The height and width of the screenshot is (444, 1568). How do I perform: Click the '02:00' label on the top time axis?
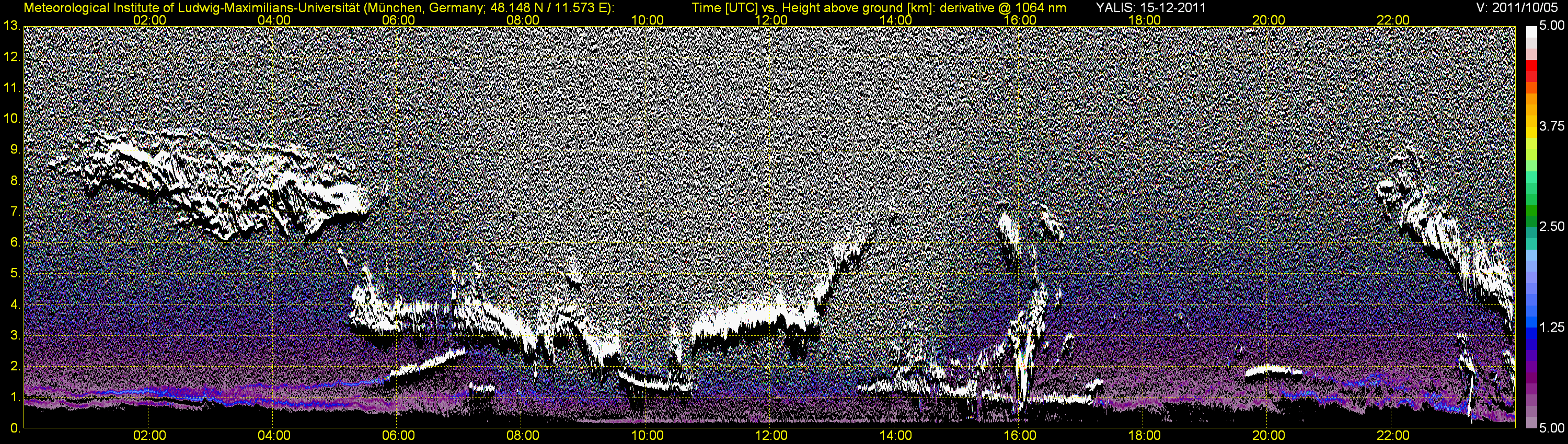click(149, 20)
